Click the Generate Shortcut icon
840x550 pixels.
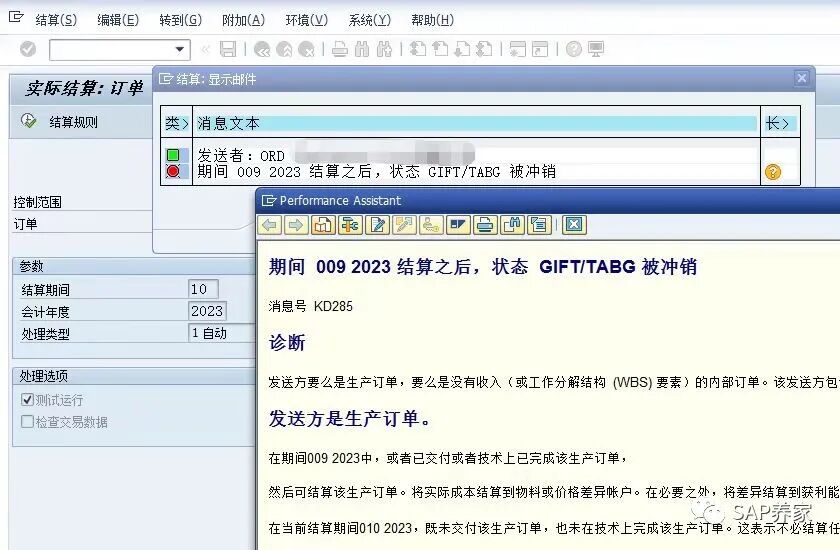pos(539,49)
